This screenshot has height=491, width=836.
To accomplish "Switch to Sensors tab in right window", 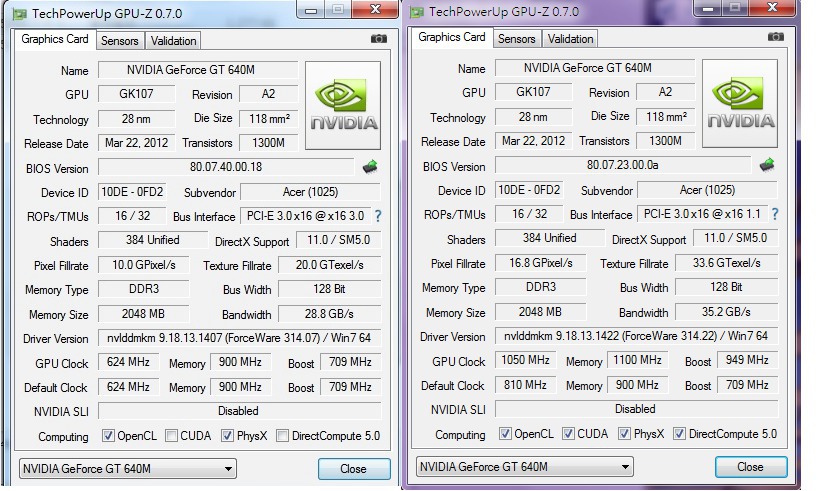I will pyautogui.click(x=517, y=38).
